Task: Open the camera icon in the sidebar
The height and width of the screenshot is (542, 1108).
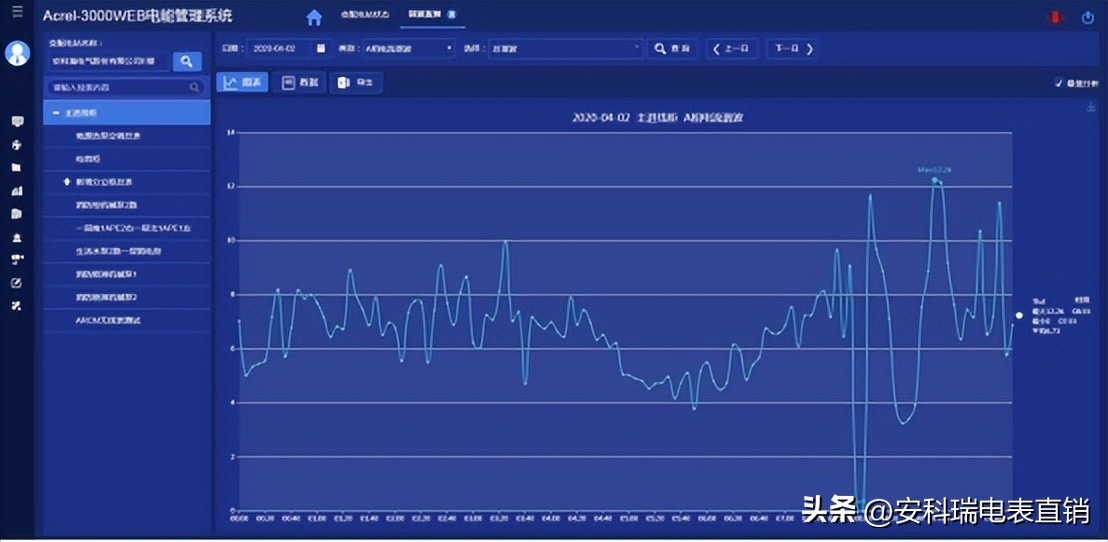Action: pyautogui.click(x=18, y=259)
